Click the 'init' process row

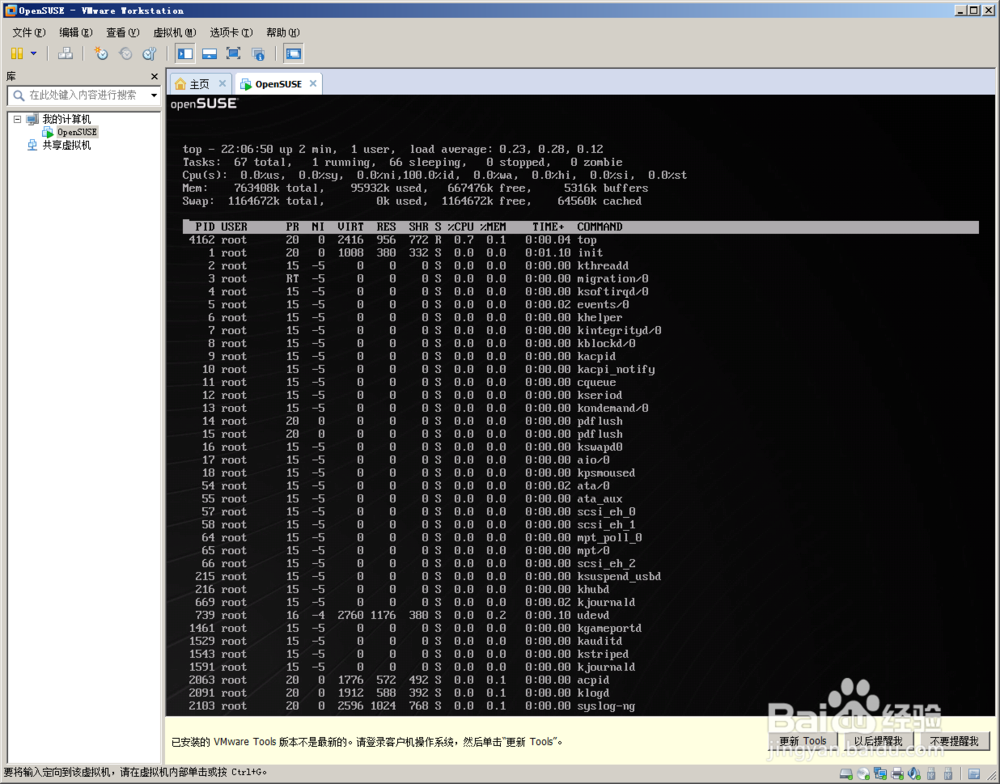pos(395,253)
